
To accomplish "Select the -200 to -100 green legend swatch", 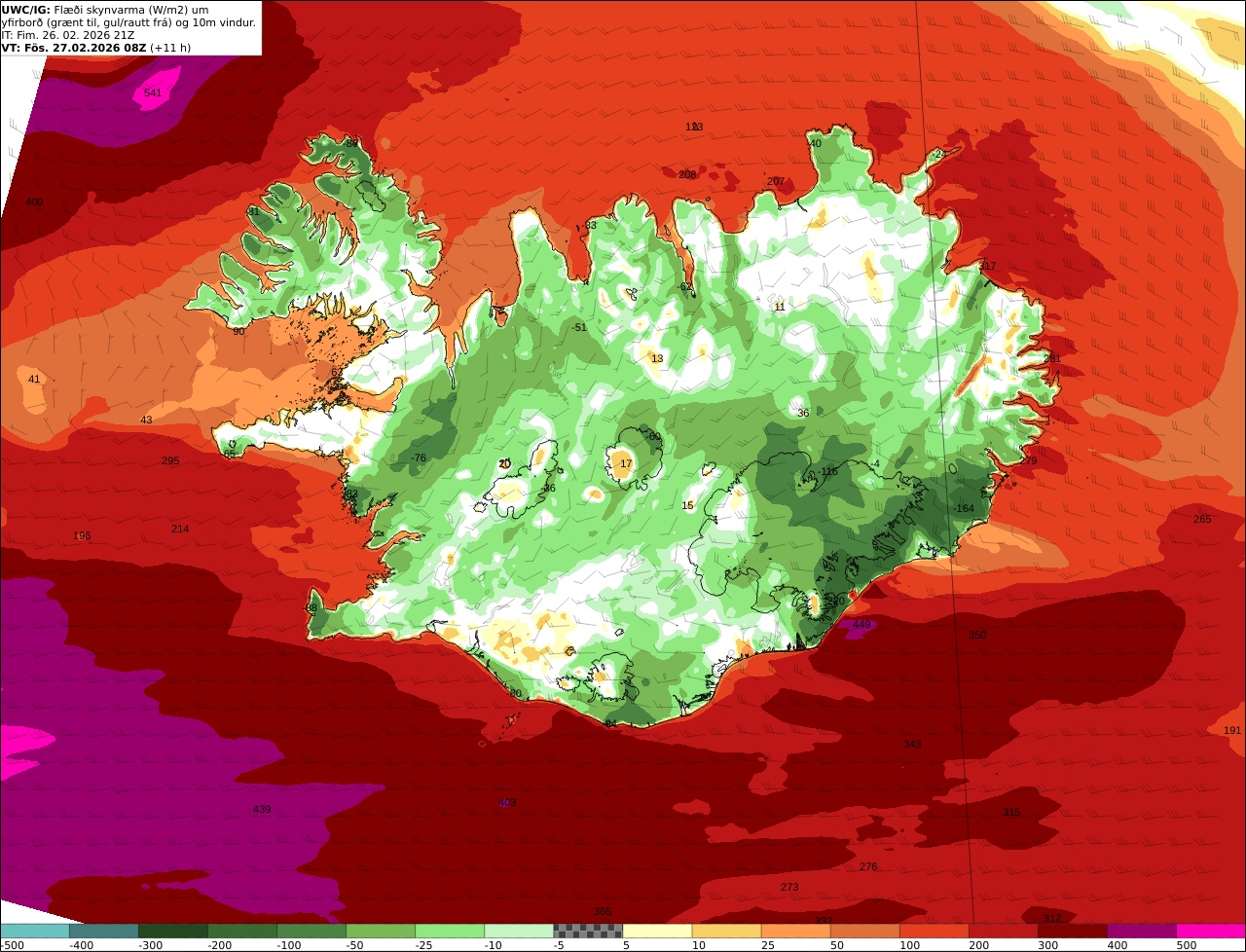I will (242, 931).
